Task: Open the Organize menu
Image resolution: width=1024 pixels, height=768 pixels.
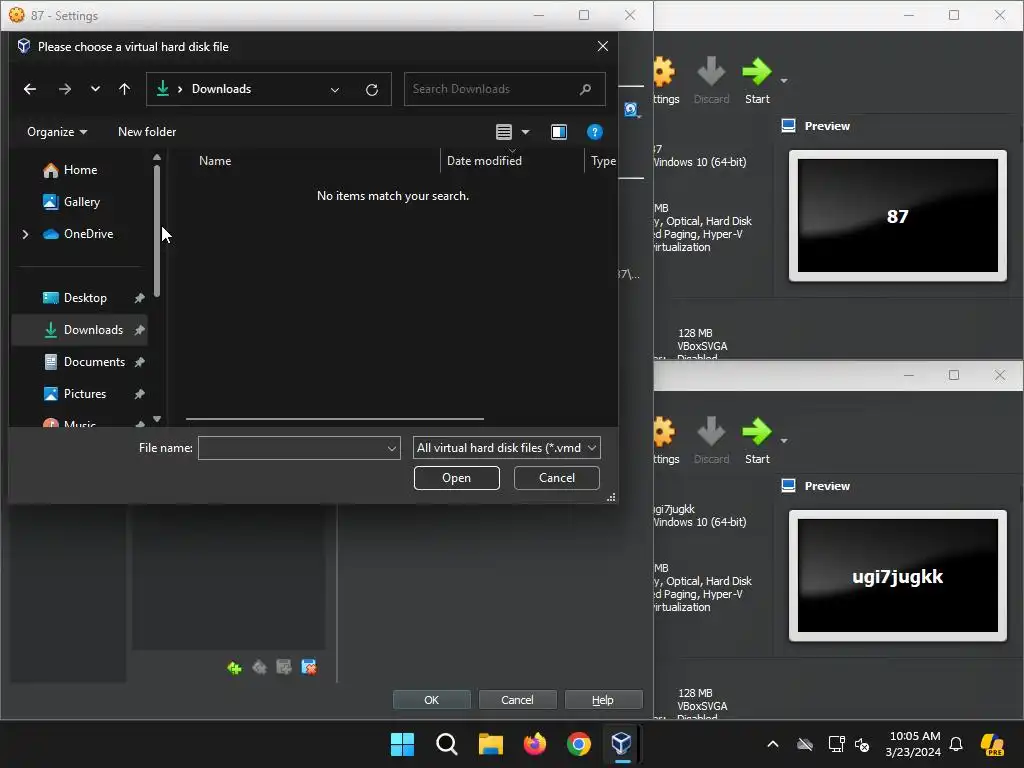Action: pos(57,132)
